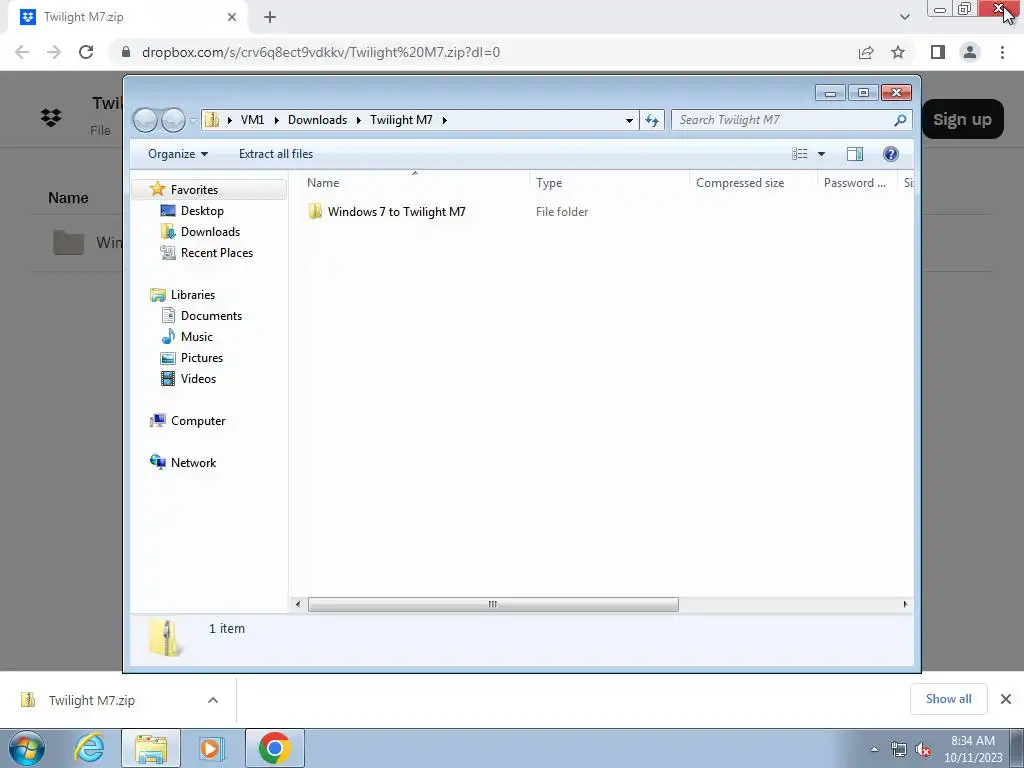The width and height of the screenshot is (1024, 768).
Task: Click Chrome back arrow
Action: coord(22,52)
